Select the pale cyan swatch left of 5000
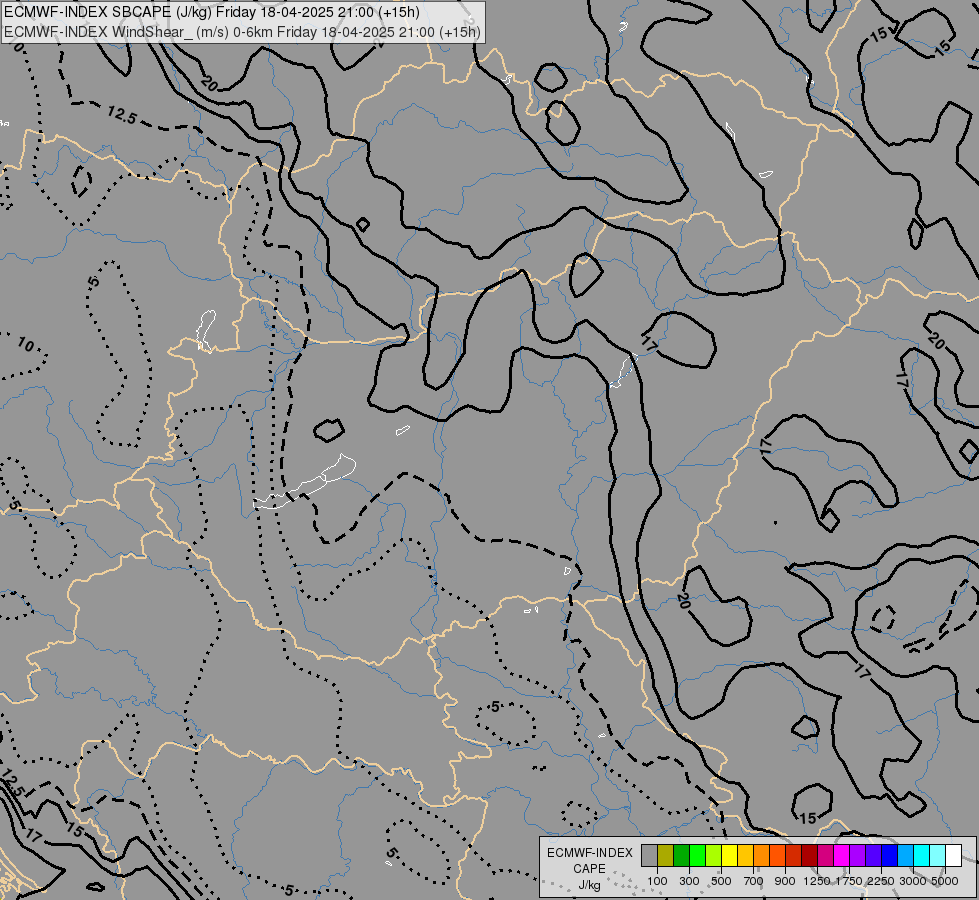 [x=937, y=855]
